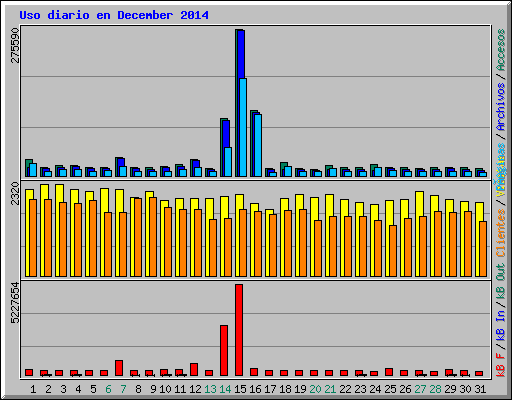Image resolution: width=512 pixels, height=400 pixels.
Task: Click the x-axis day label 12
Action: point(195,389)
